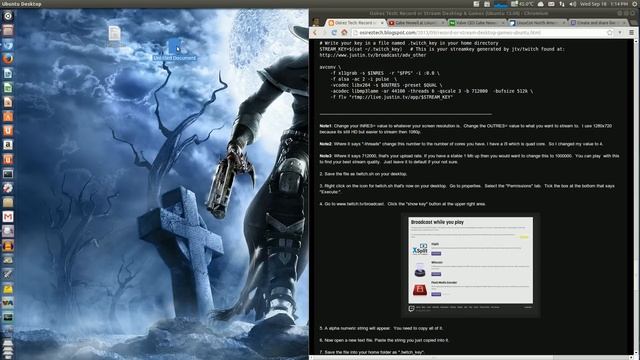Image resolution: width=640 pixels, height=360 pixels.
Task: Click the Note2 paragraph about threads
Action: pos(461,144)
